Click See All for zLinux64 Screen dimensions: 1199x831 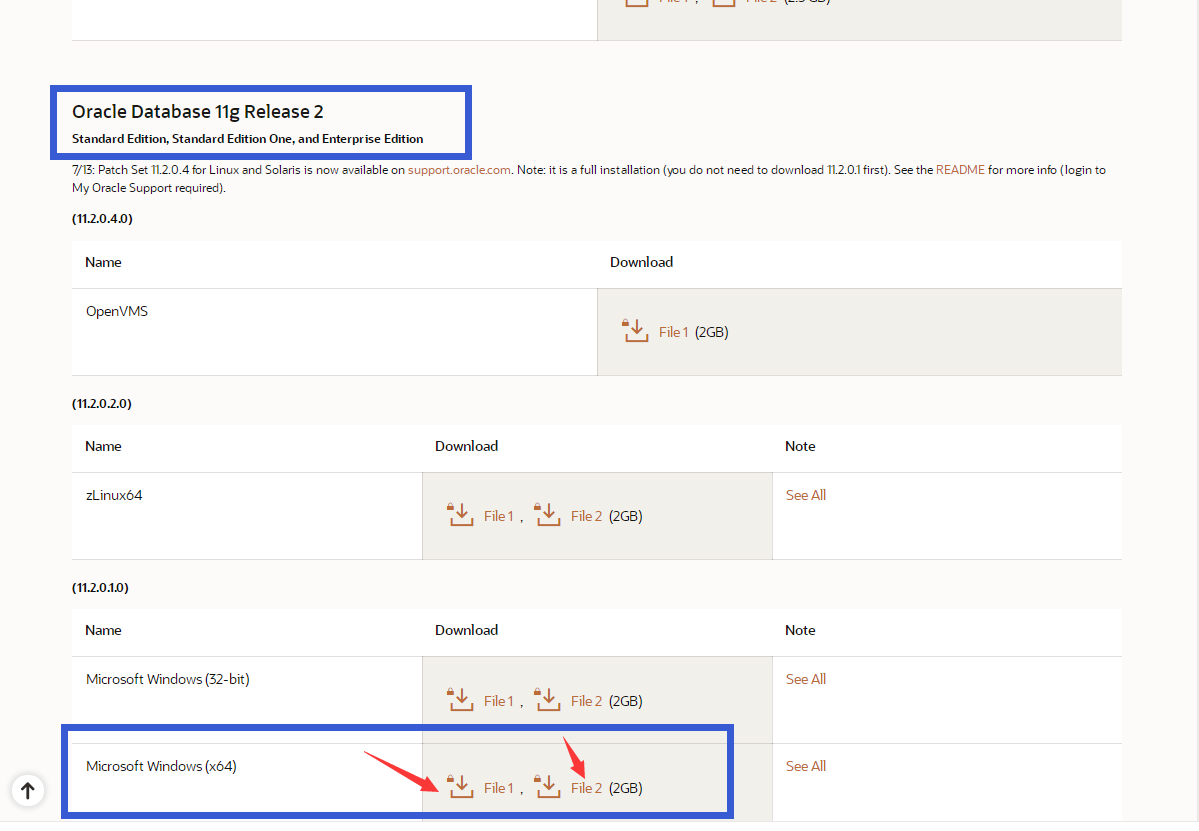[x=806, y=495]
